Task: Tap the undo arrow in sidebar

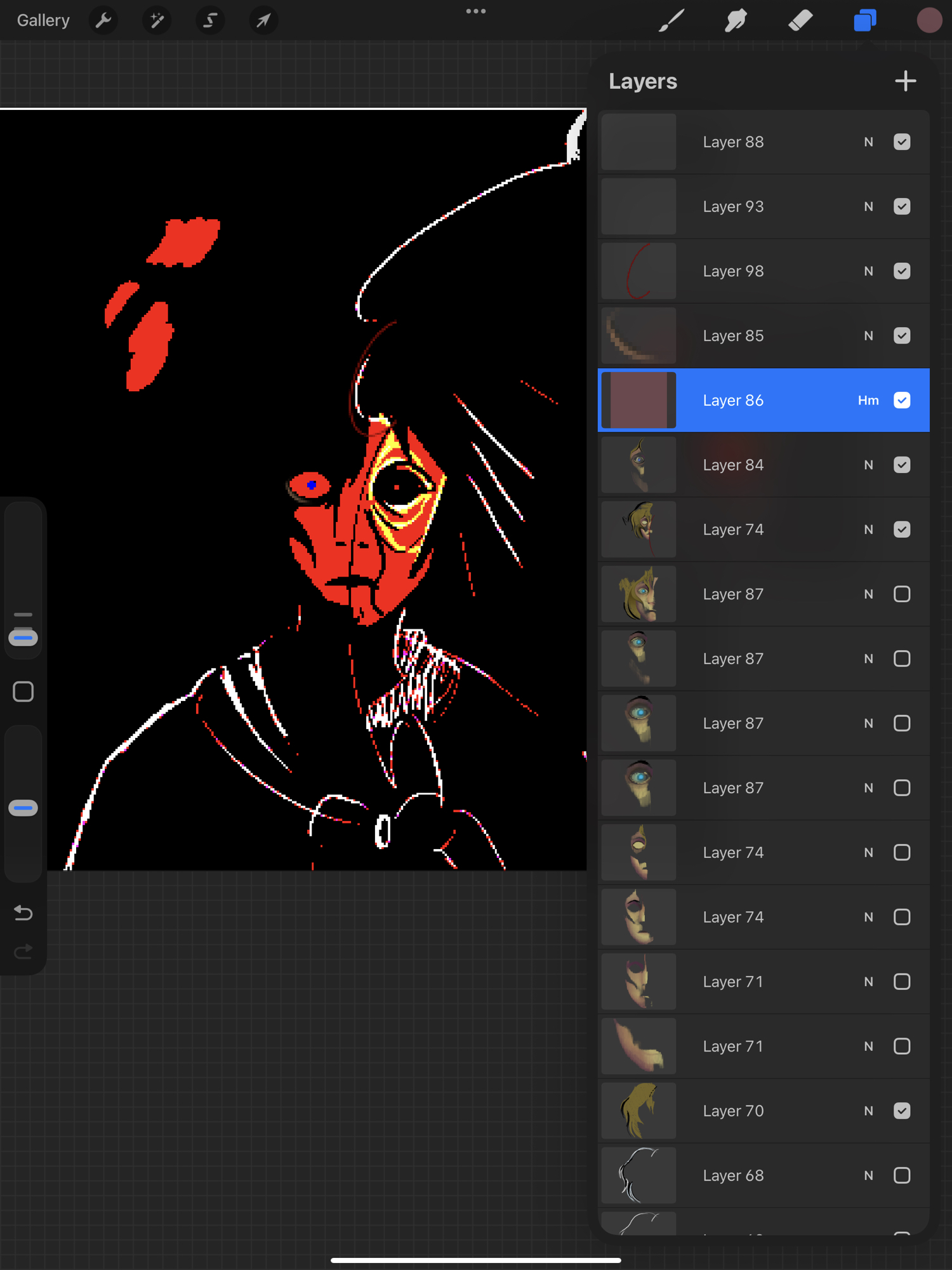Action: pyautogui.click(x=23, y=913)
